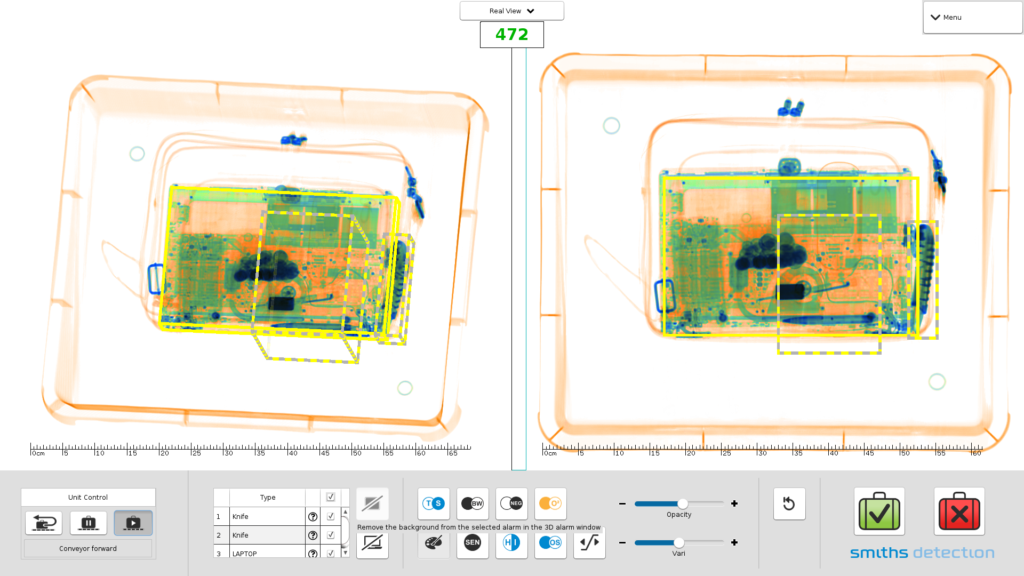Apply the NEG negative image filter
The width and height of the screenshot is (1024, 576).
pyautogui.click(x=511, y=503)
